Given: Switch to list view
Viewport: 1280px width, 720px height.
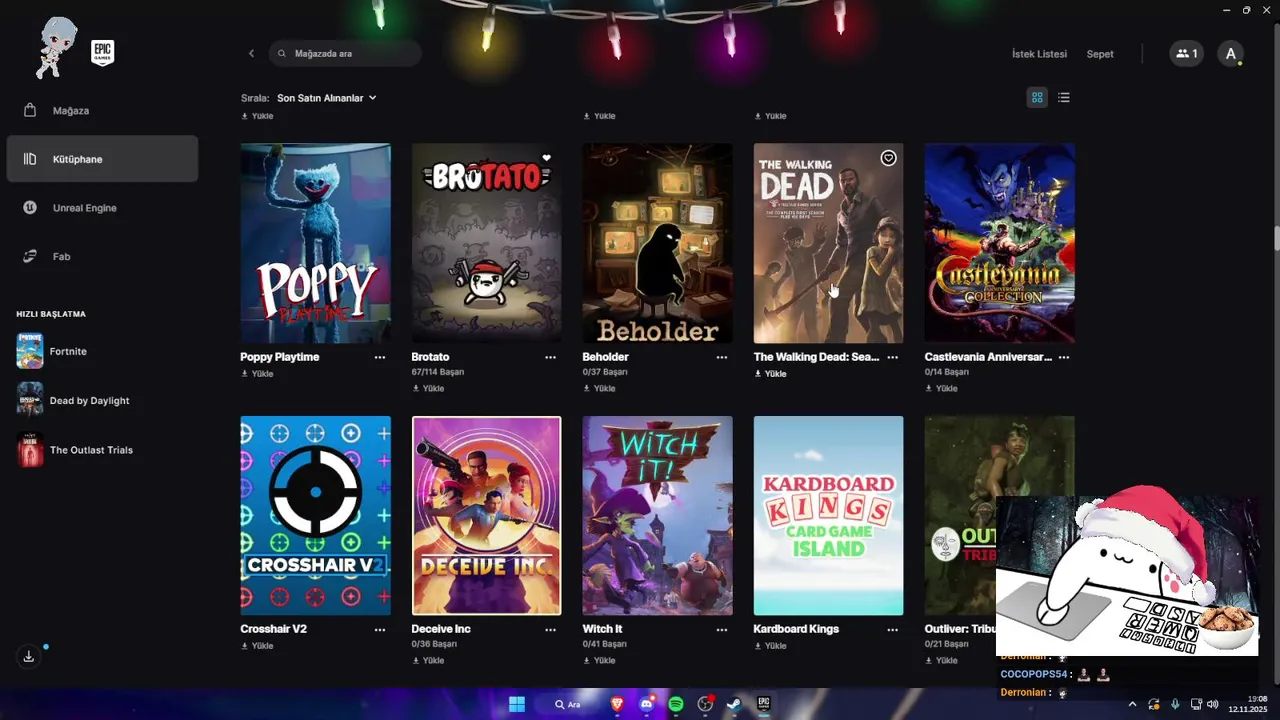Looking at the screenshot, I should pos(1064,97).
